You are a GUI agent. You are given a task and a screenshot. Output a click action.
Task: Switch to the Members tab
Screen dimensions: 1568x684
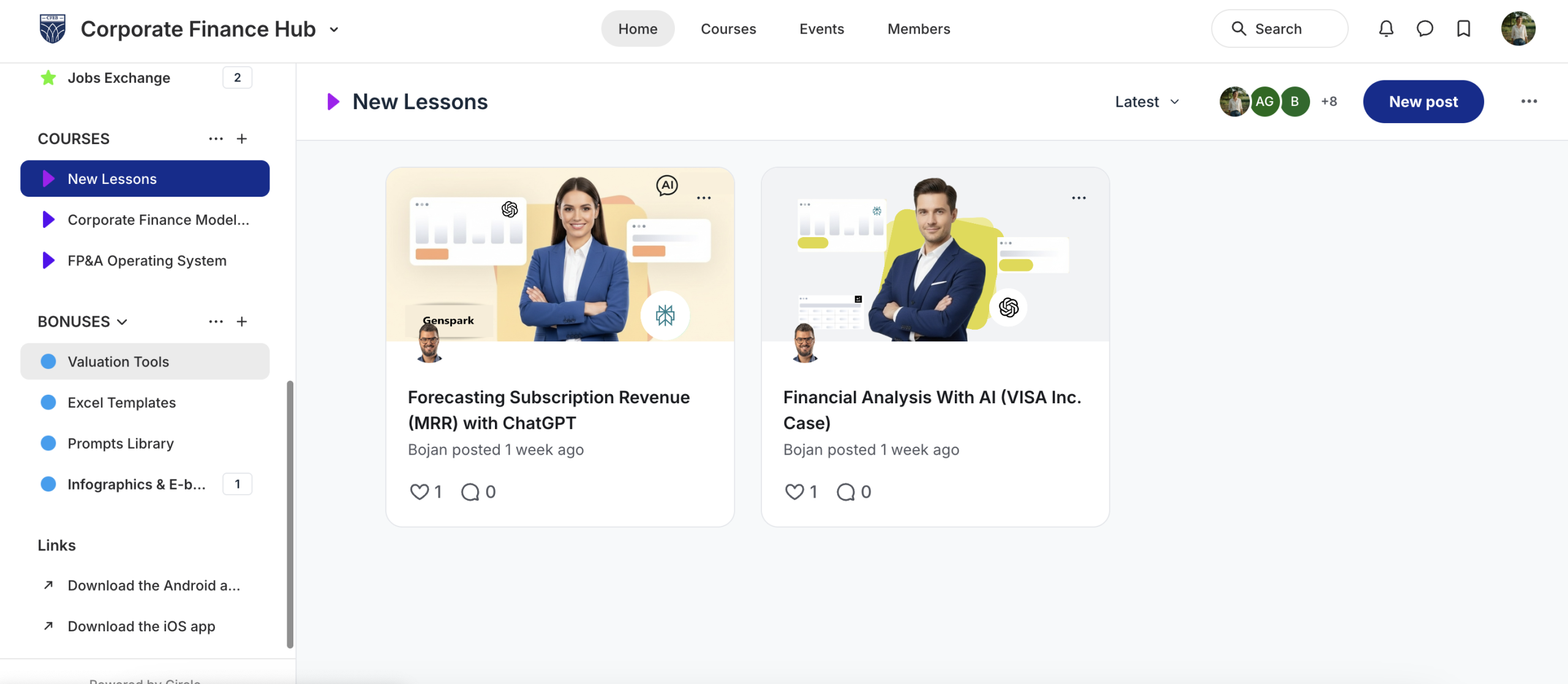918,29
